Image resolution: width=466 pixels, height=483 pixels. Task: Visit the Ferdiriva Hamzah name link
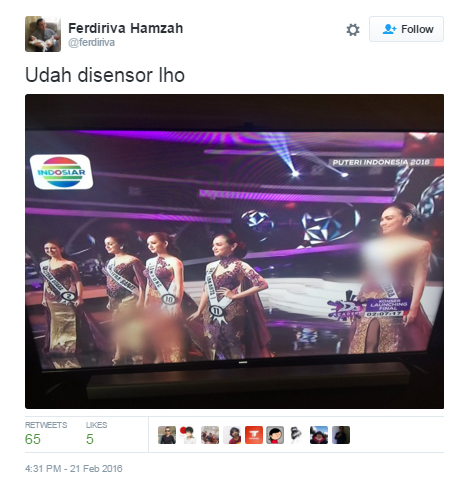coord(126,28)
